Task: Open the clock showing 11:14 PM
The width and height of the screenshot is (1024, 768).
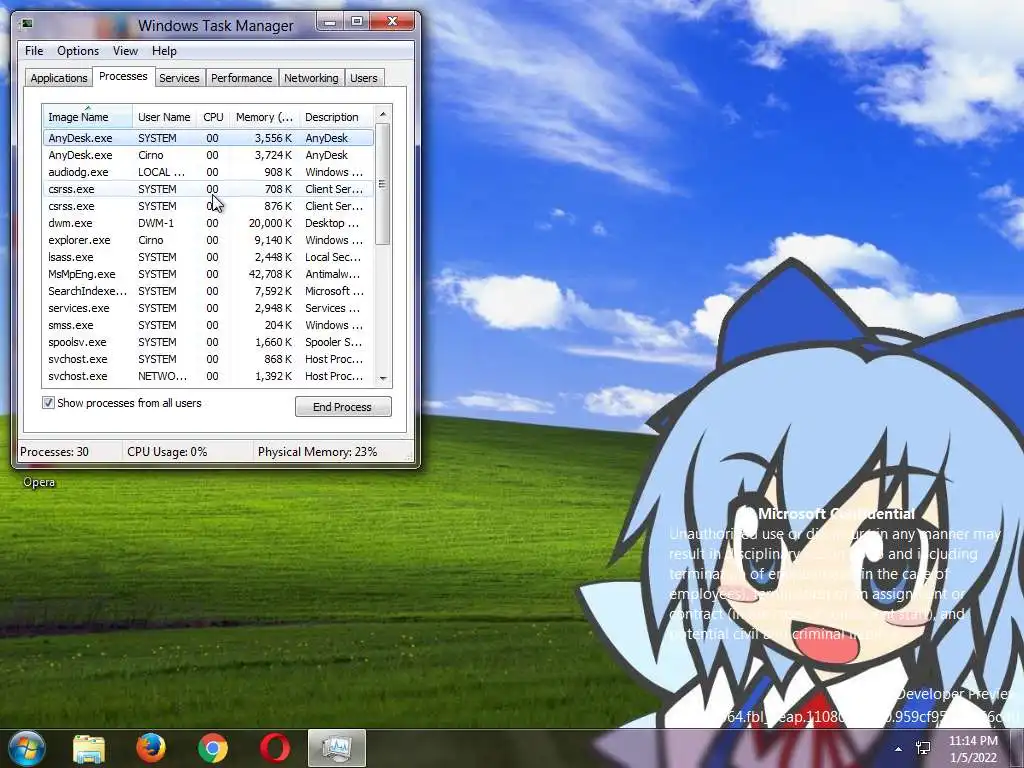Action: click(973, 749)
